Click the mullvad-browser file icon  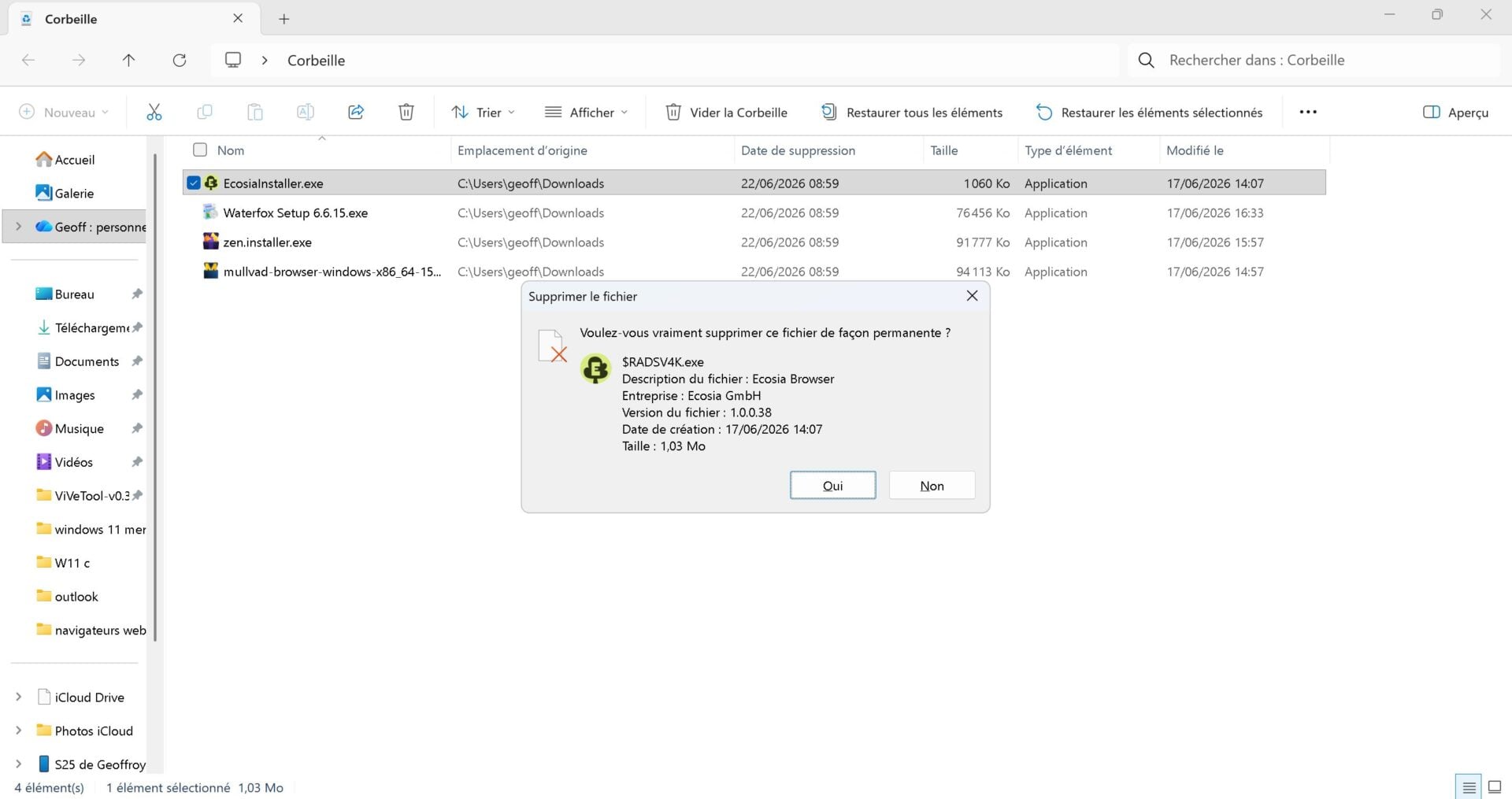click(210, 272)
